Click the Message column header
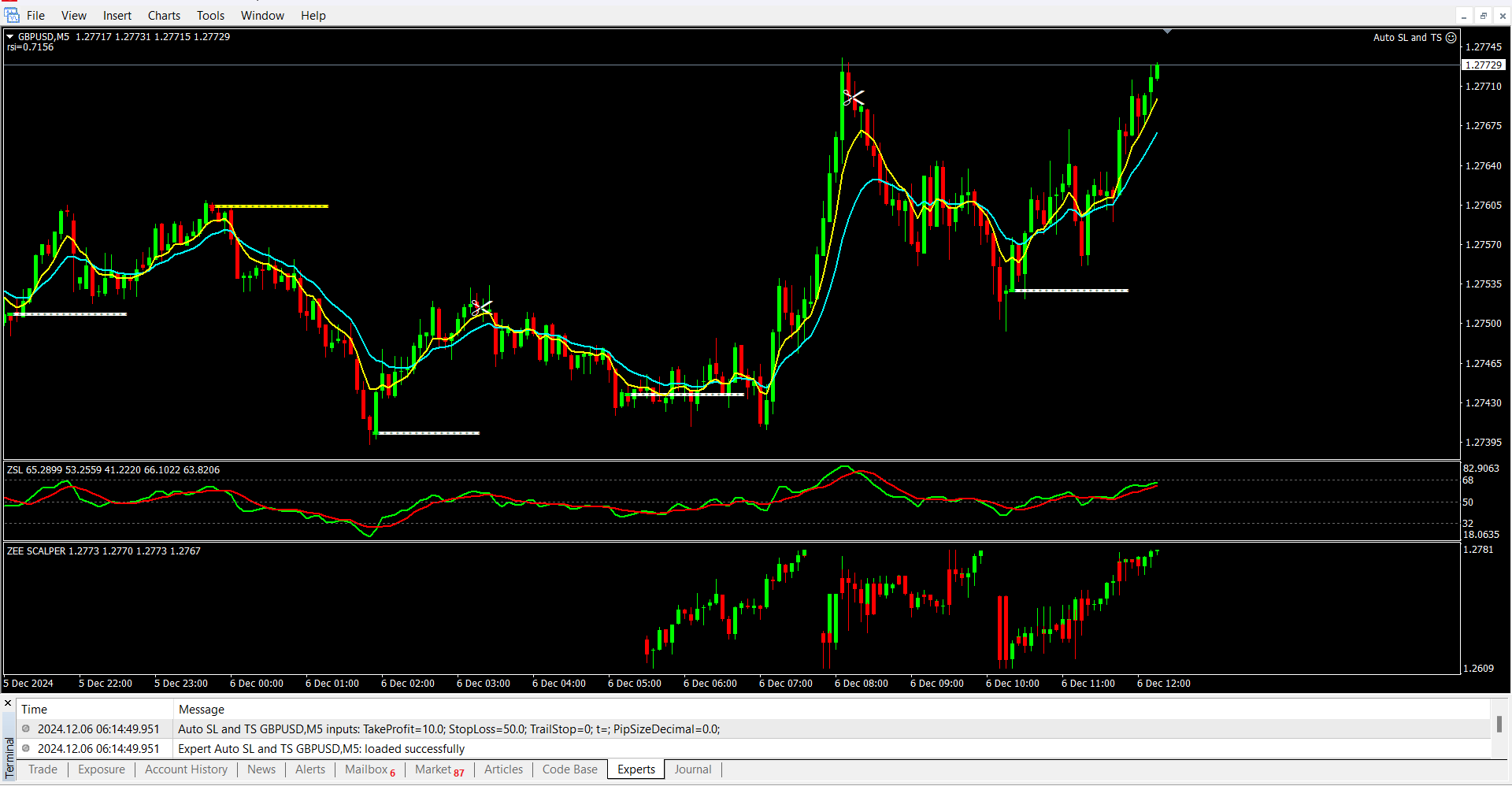1512x786 pixels. (202, 710)
